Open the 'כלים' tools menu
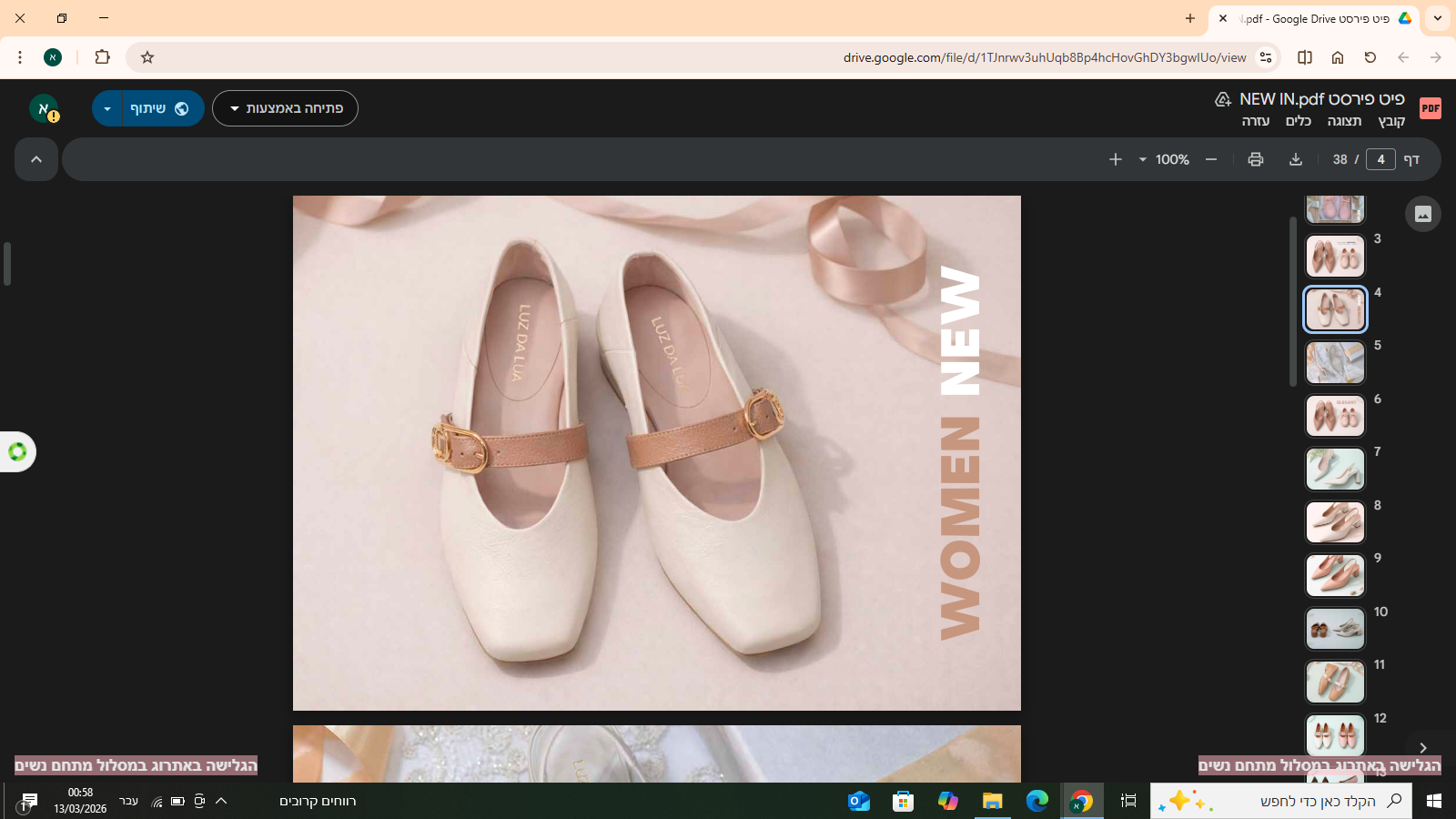Screen dimensions: 1456x819 1299,121
